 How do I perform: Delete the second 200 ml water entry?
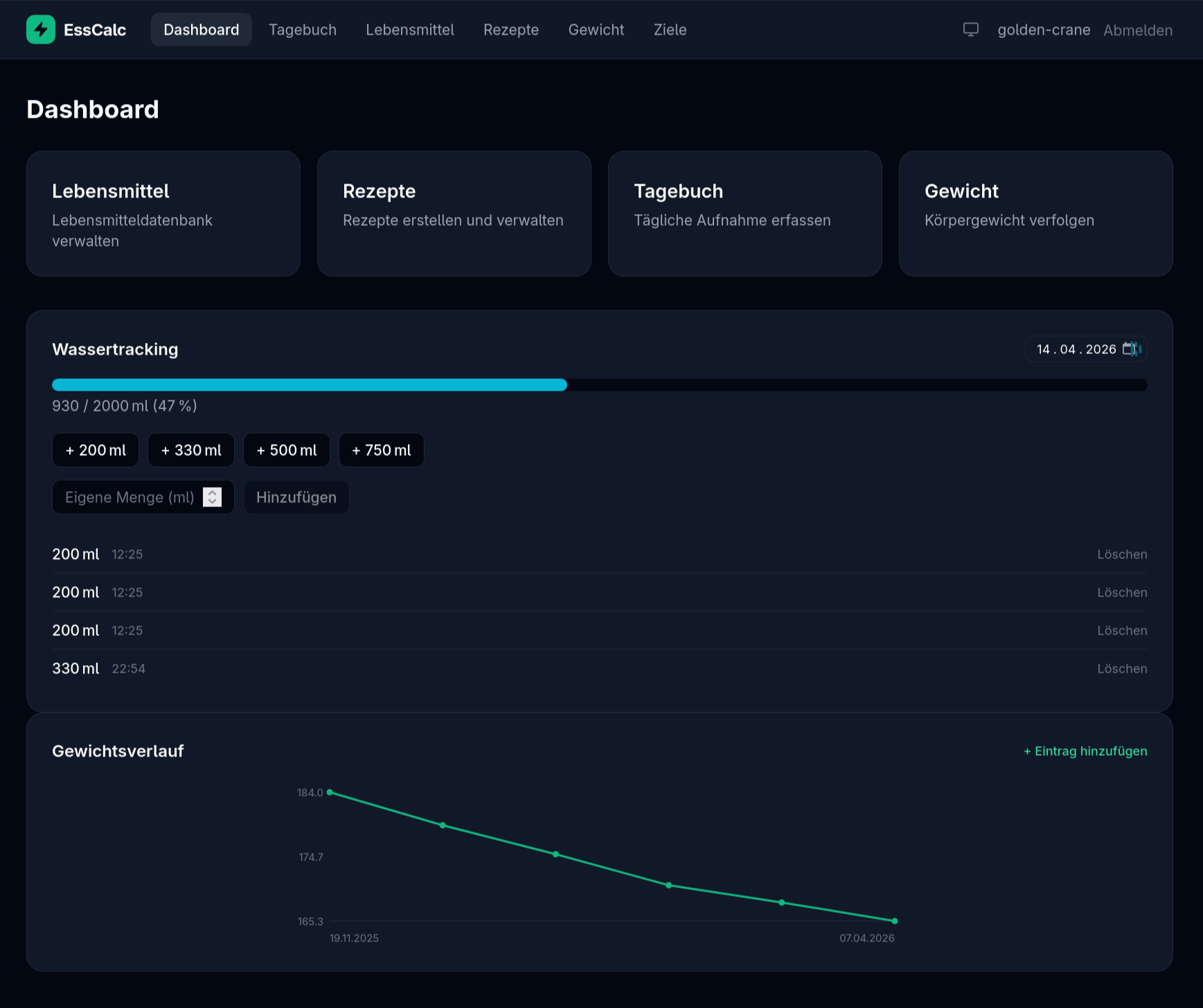(x=1122, y=592)
